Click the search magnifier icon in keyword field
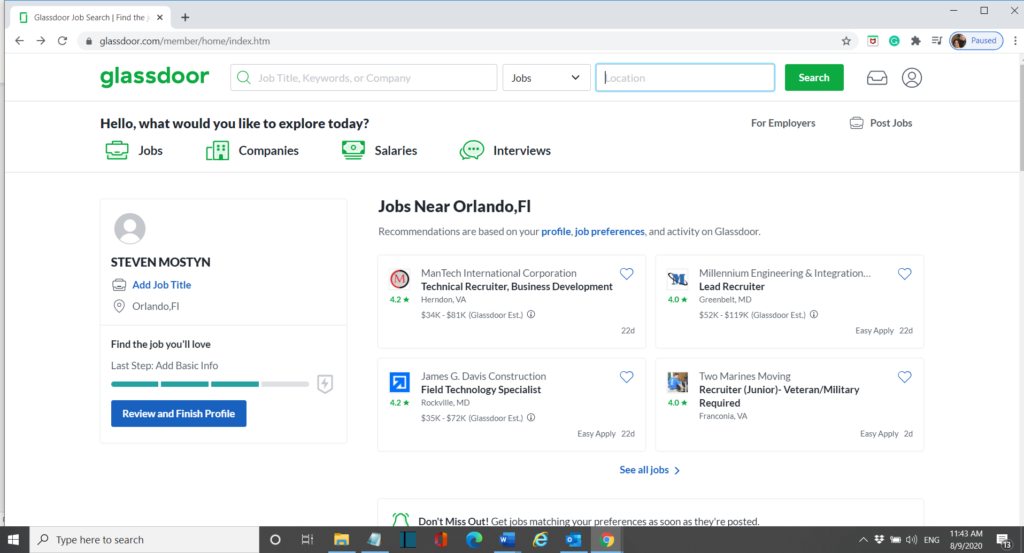1024x553 pixels. click(244, 78)
